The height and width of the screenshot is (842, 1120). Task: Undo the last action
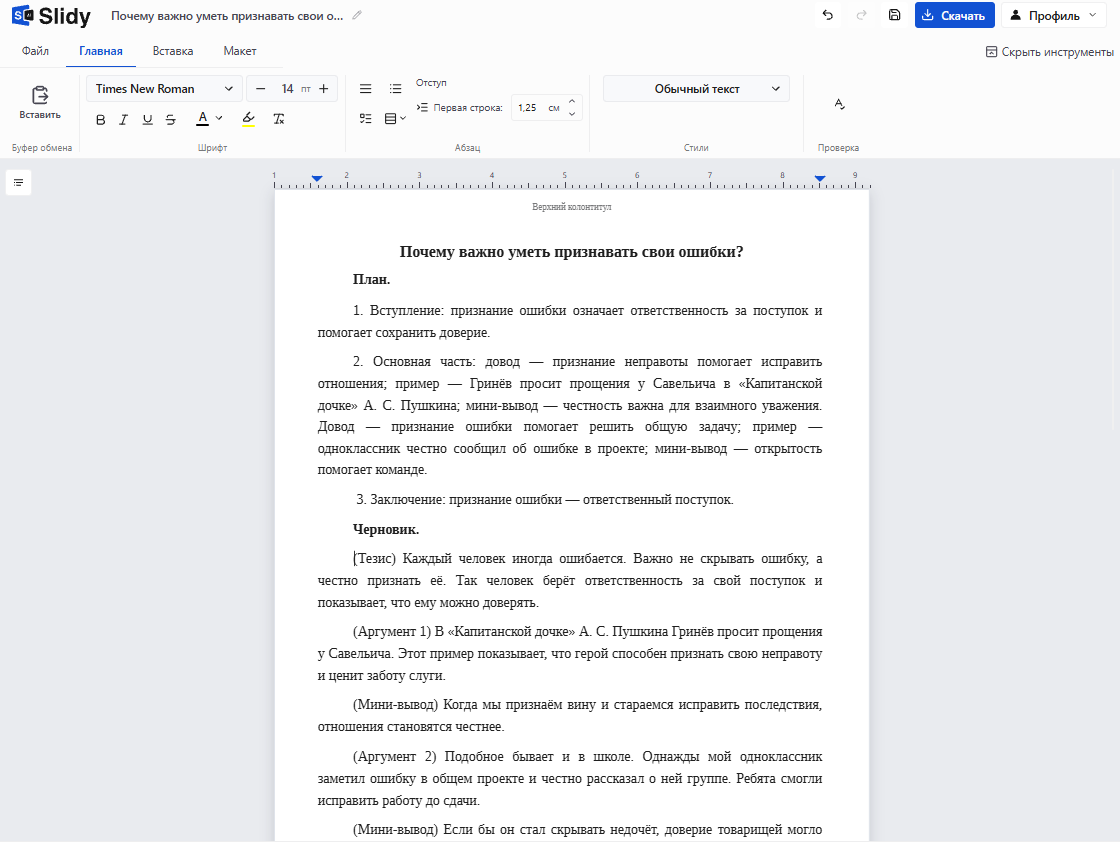tap(828, 15)
